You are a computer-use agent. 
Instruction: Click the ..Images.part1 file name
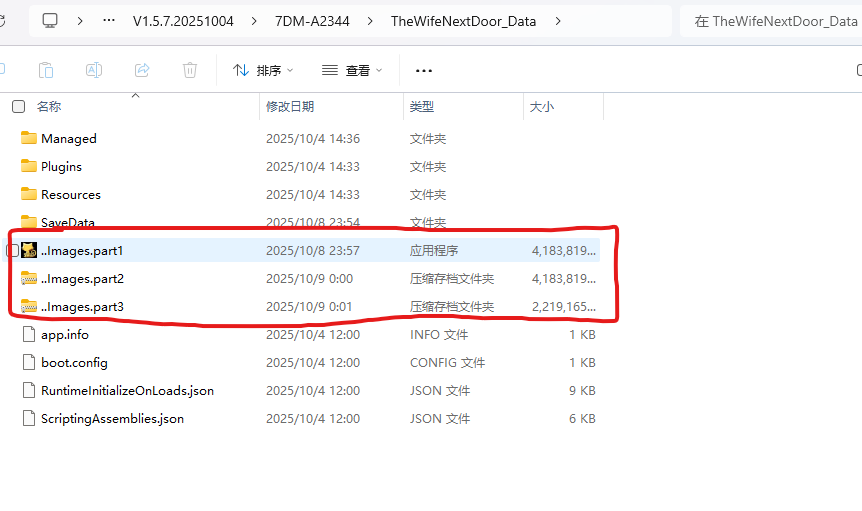point(82,251)
